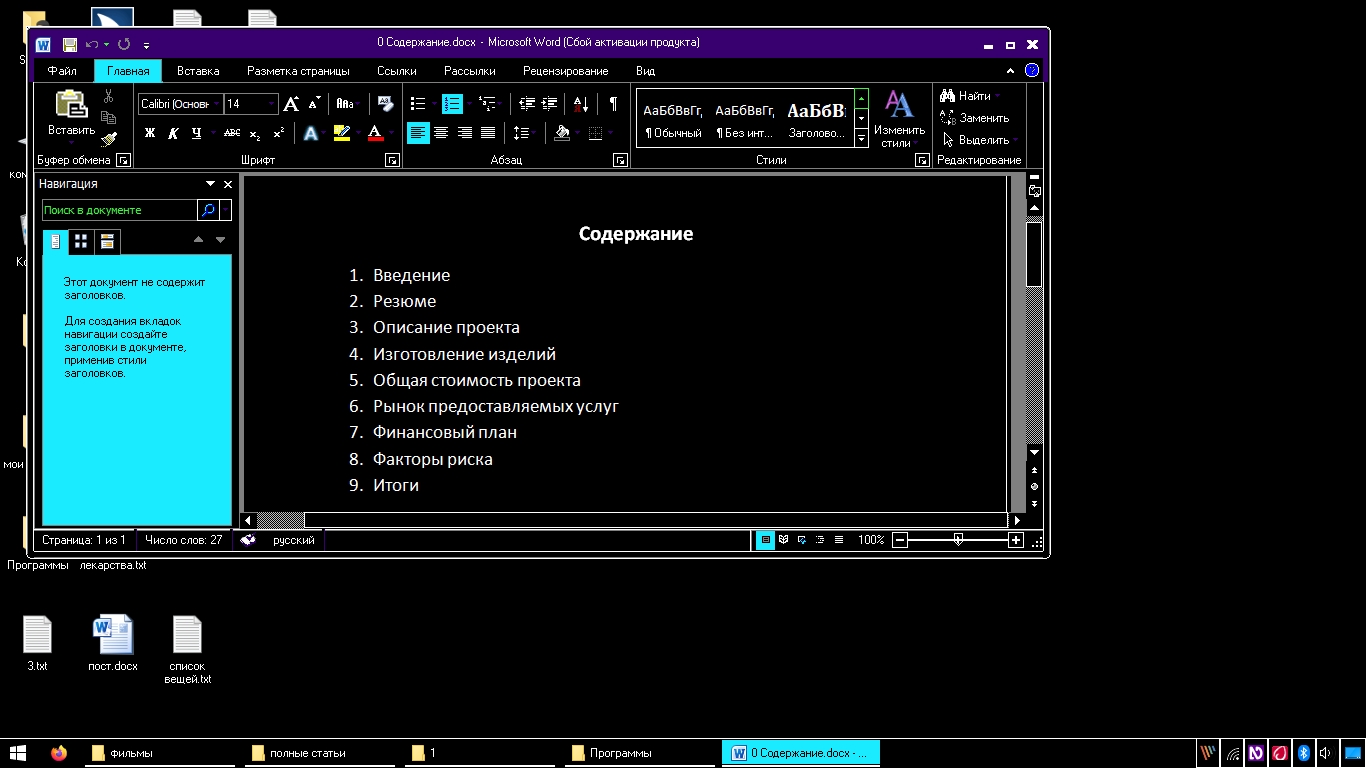Click the Найти button
Viewport: 1366px width, 768px height.
(x=966, y=96)
